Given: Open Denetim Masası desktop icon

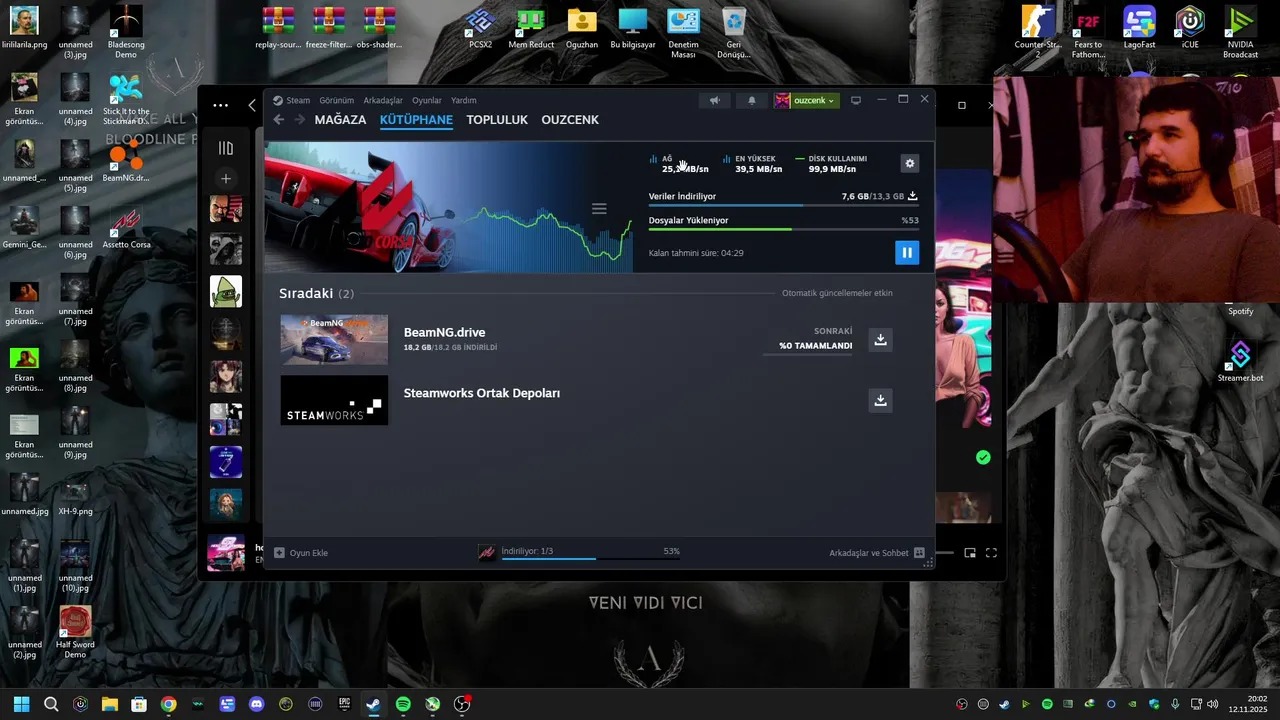Looking at the screenshot, I should coord(683,32).
